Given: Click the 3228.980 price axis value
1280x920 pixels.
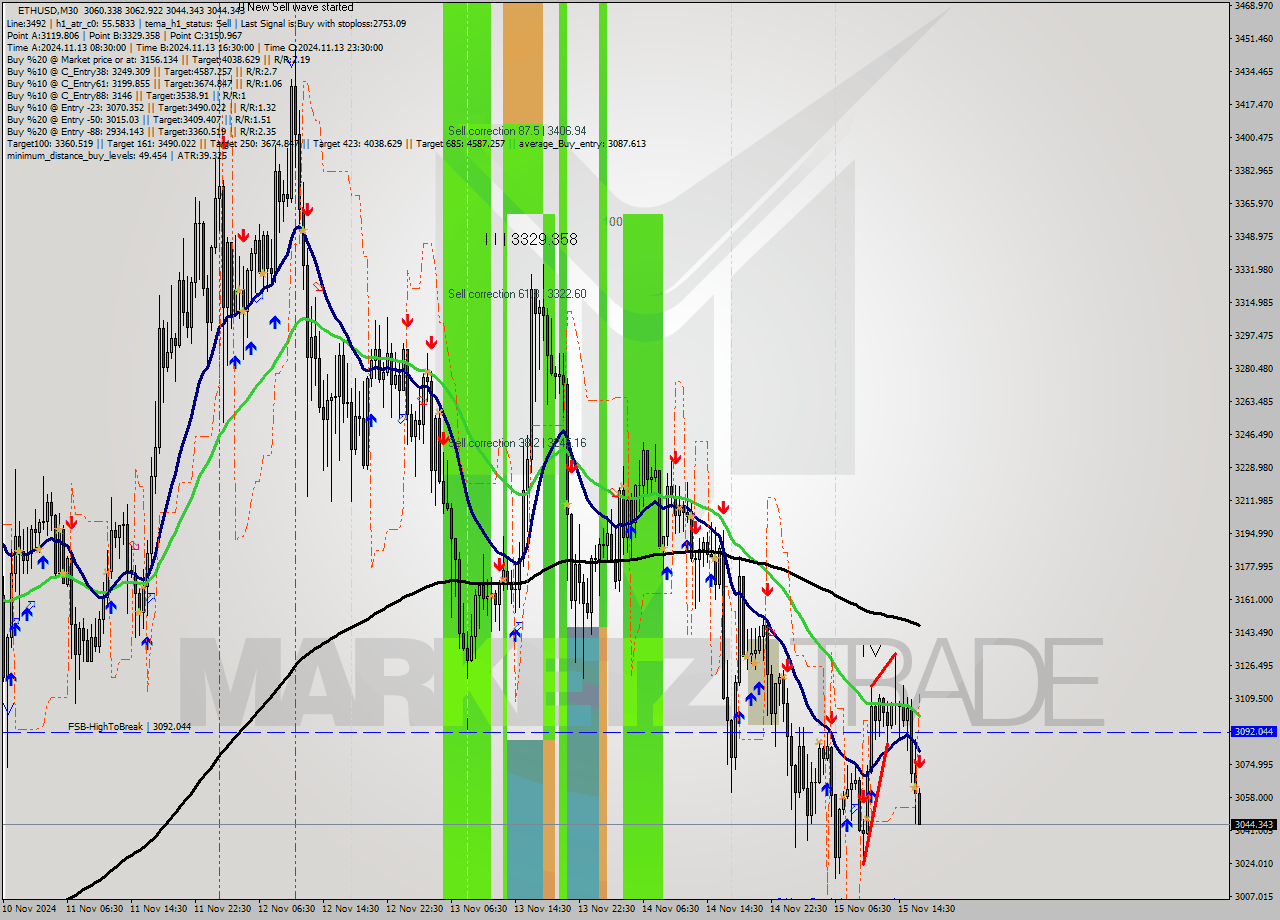Looking at the screenshot, I should [1254, 468].
